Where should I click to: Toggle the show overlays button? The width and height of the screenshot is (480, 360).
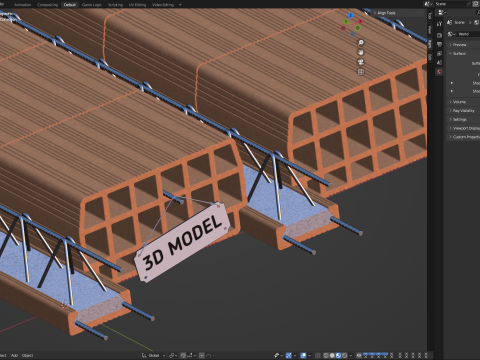click(x=303, y=355)
